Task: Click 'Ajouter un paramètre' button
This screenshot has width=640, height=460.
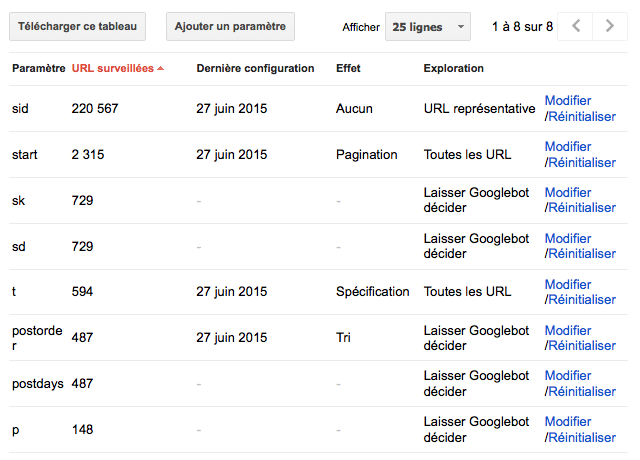Action: point(230,27)
